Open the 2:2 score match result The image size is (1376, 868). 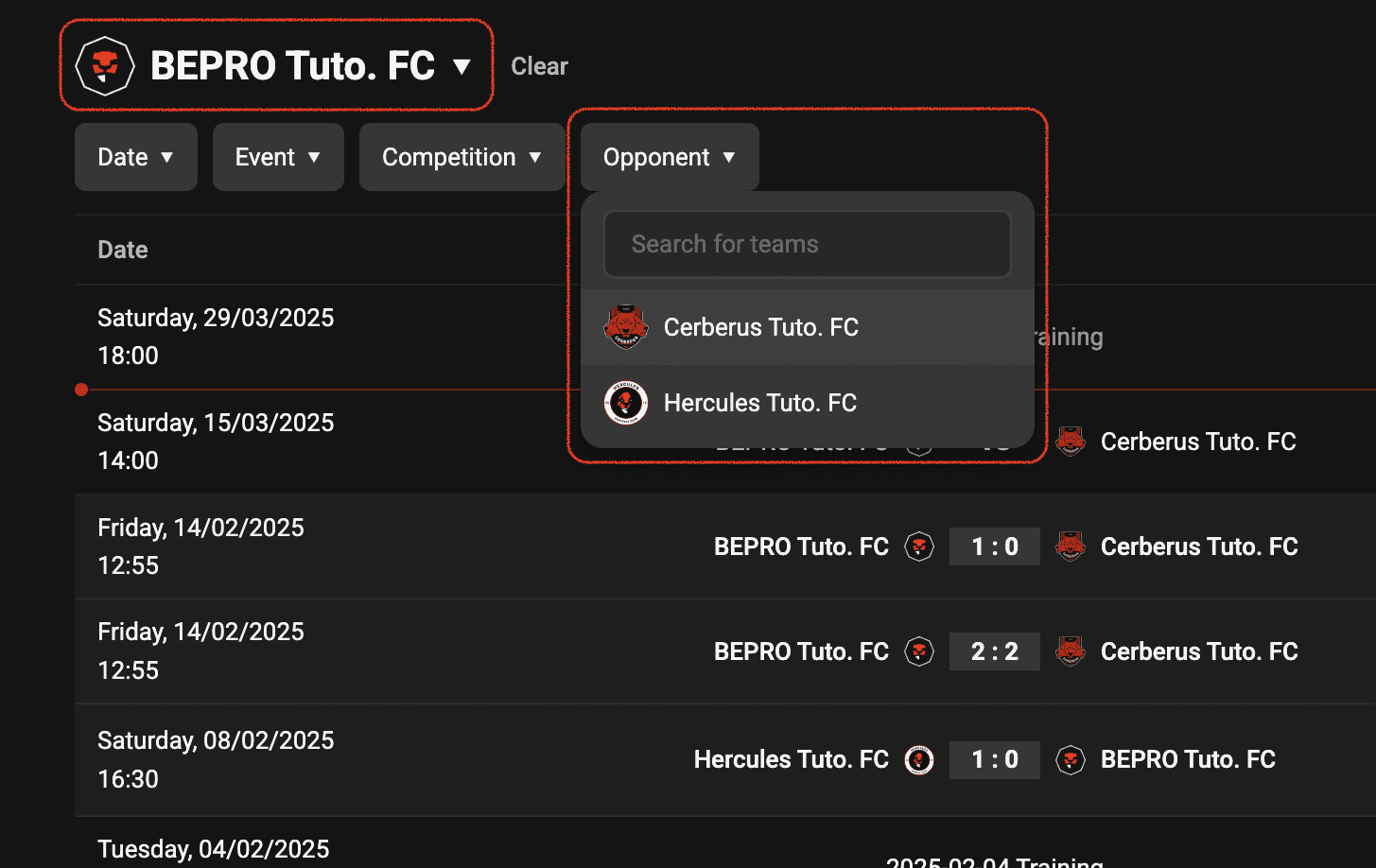coord(995,651)
